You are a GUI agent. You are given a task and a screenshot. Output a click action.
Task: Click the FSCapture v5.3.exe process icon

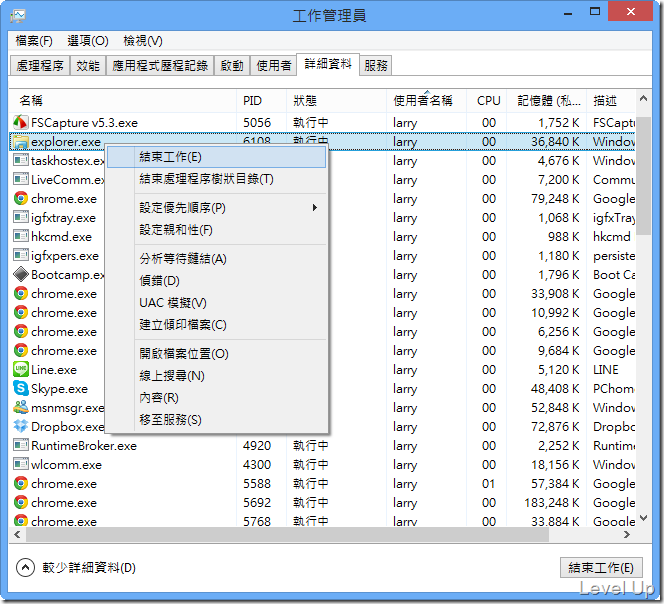pos(20,122)
